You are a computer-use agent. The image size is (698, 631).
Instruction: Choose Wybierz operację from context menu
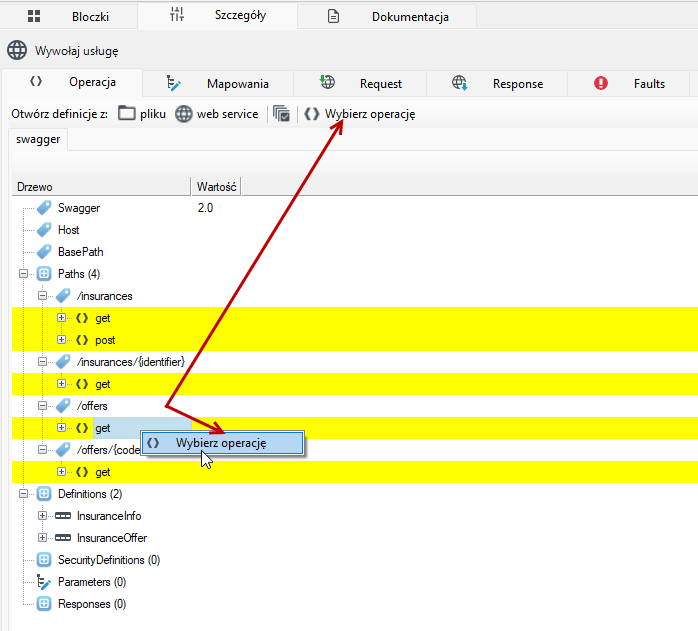tap(223, 443)
